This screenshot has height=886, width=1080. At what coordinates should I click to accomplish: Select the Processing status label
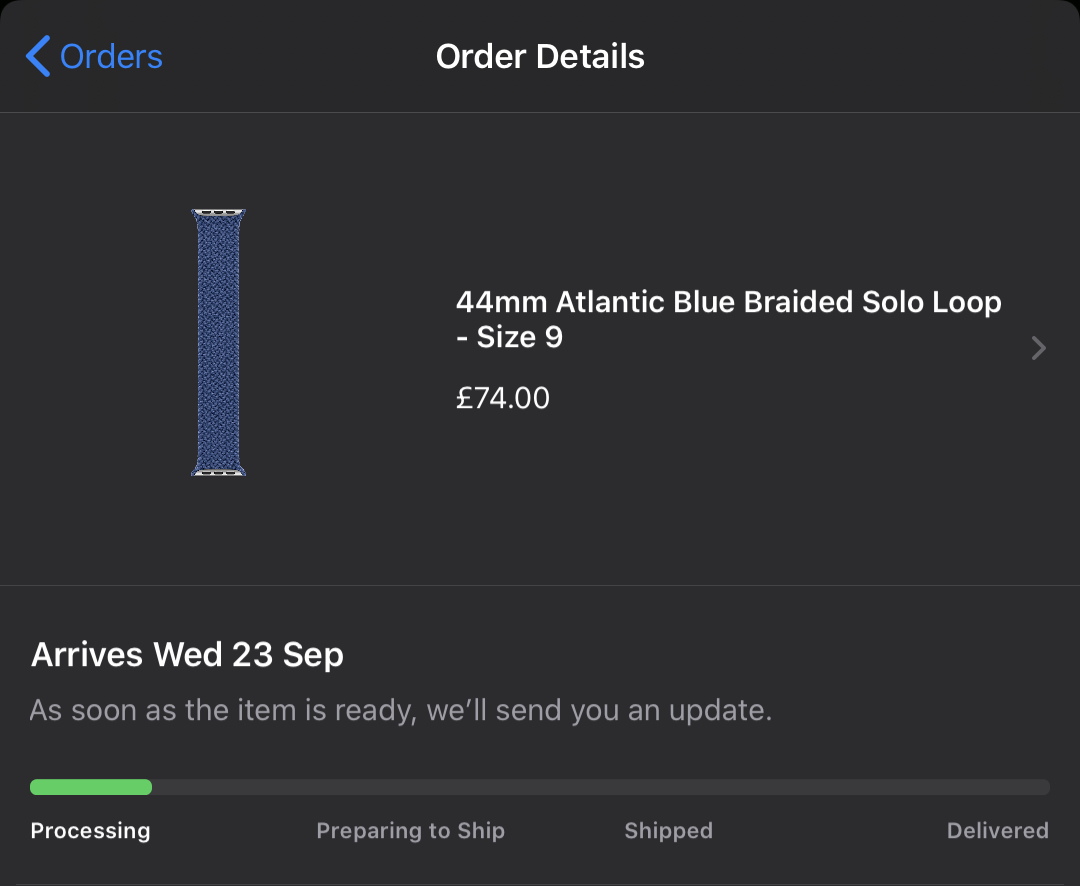pos(90,831)
